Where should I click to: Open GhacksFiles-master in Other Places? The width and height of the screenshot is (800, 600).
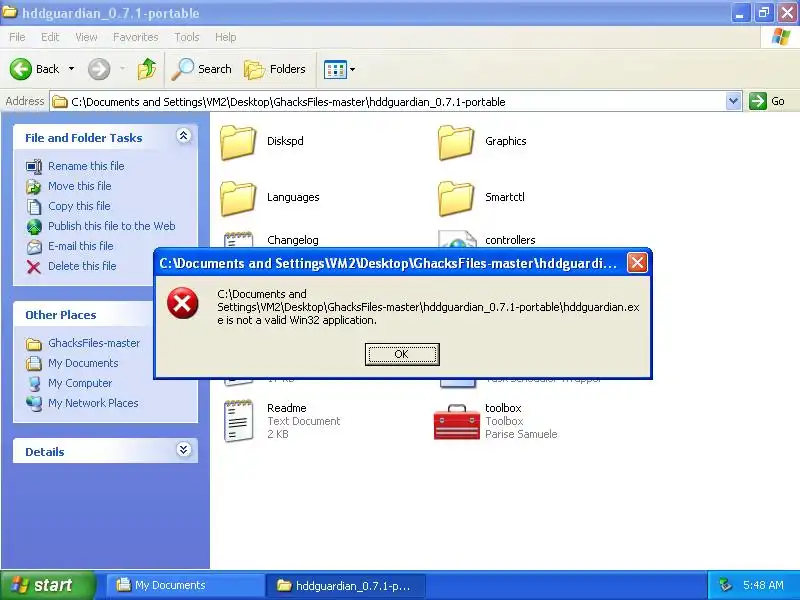pyautogui.click(x=94, y=343)
